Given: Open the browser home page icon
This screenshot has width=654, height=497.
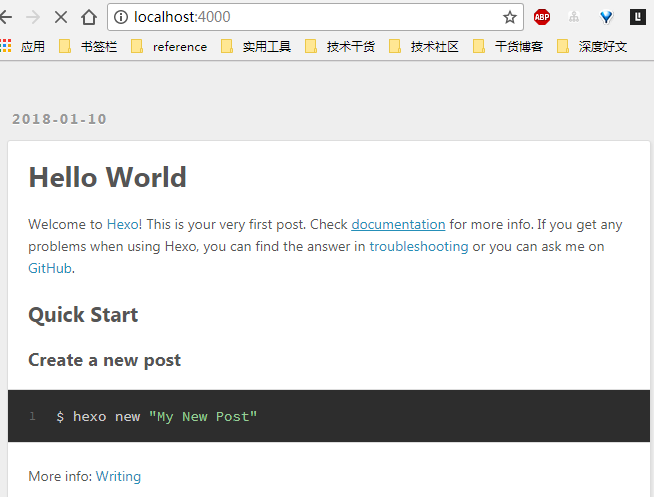Looking at the screenshot, I should 89,17.
